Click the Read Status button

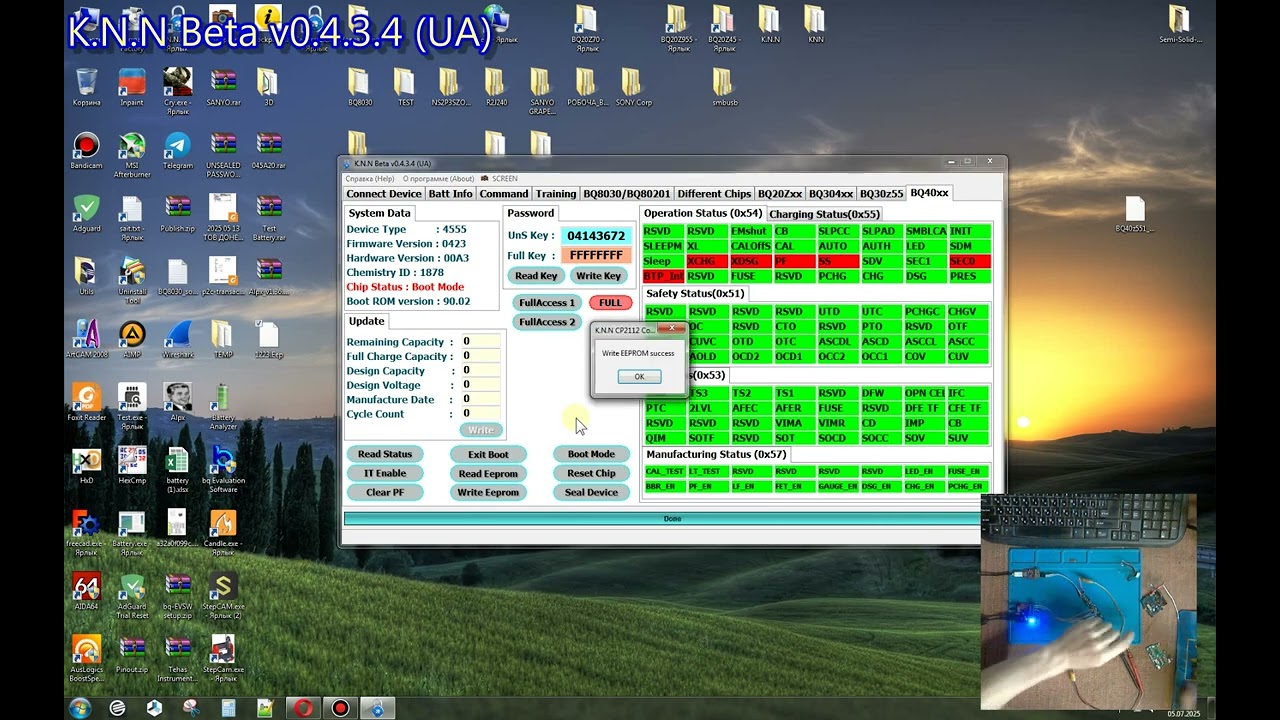point(385,454)
